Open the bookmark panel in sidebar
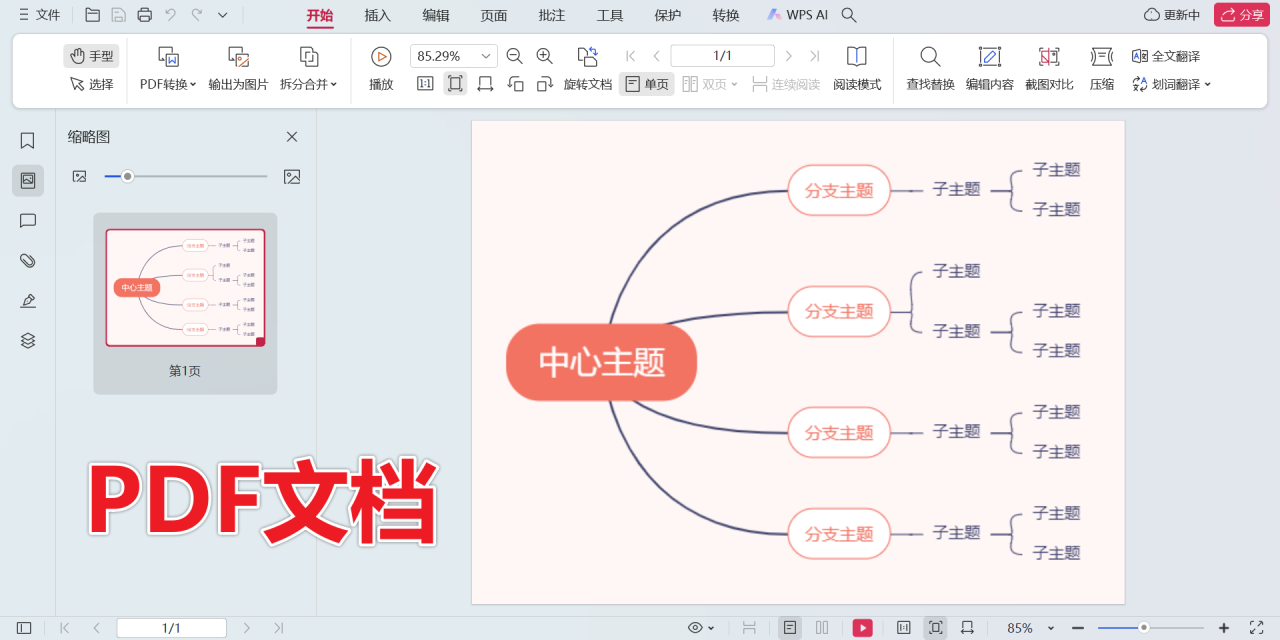The height and width of the screenshot is (640, 1280). coord(28,141)
